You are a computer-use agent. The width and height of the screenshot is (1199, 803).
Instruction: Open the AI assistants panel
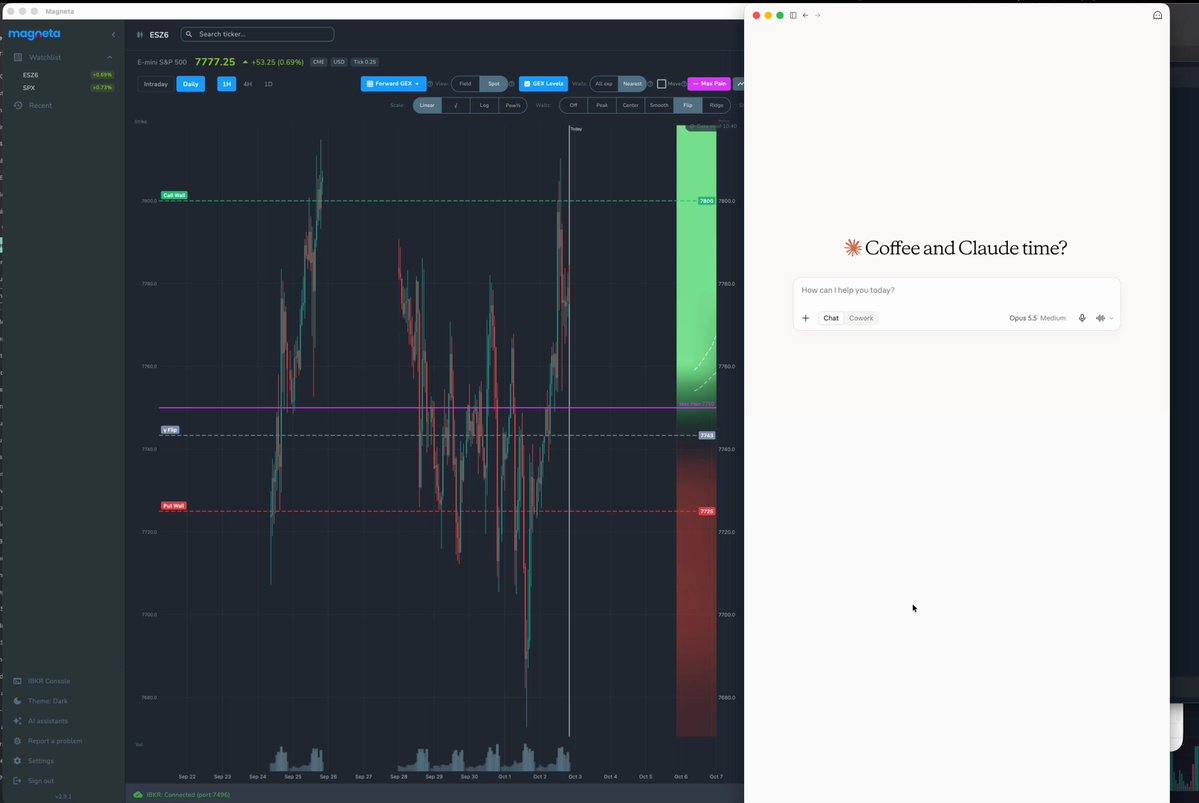tap(41, 720)
